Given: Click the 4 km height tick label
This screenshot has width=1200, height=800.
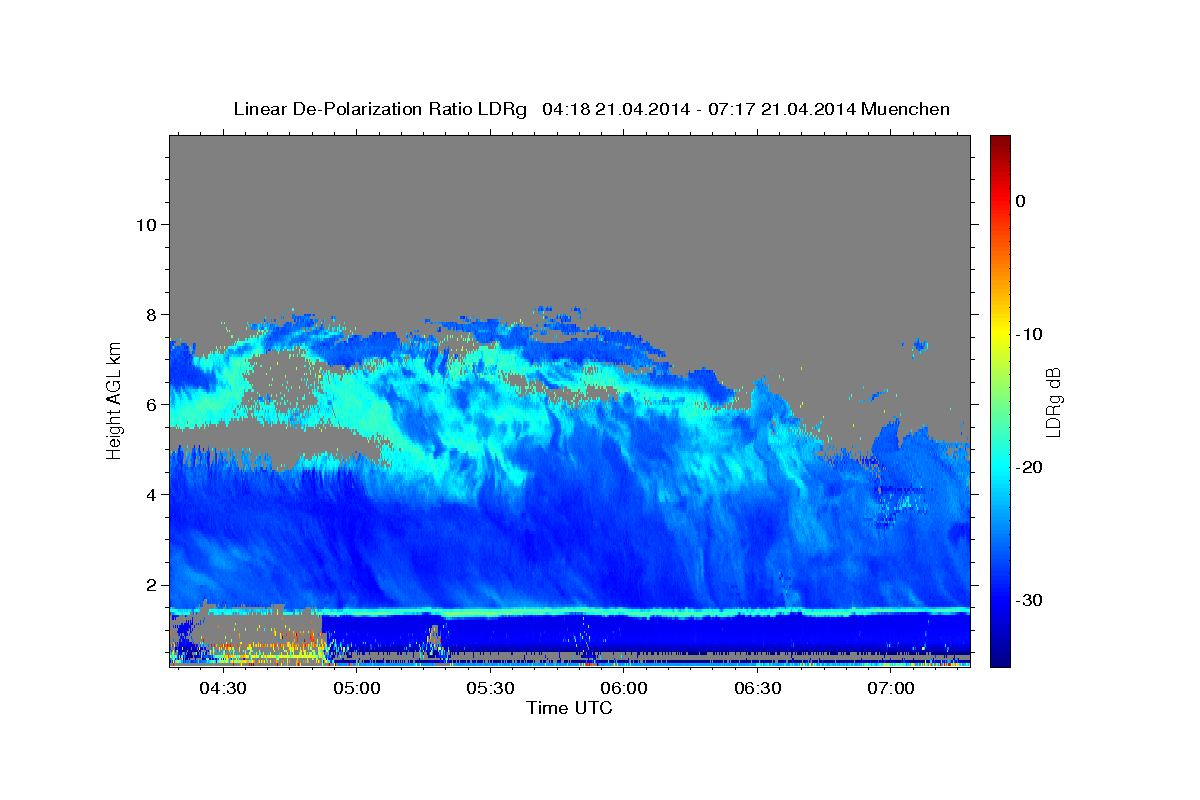Looking at the screenshot, I should (x=150, y=494).
